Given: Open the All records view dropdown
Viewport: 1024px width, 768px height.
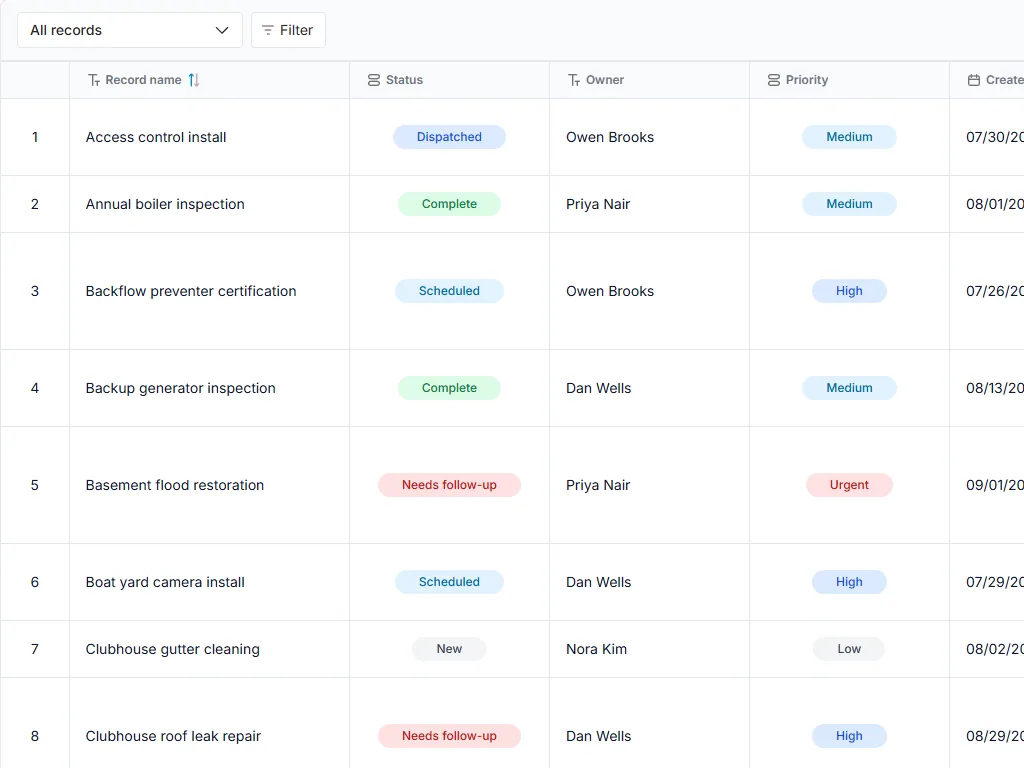Looking at the screenshot, I should point(129,30).
